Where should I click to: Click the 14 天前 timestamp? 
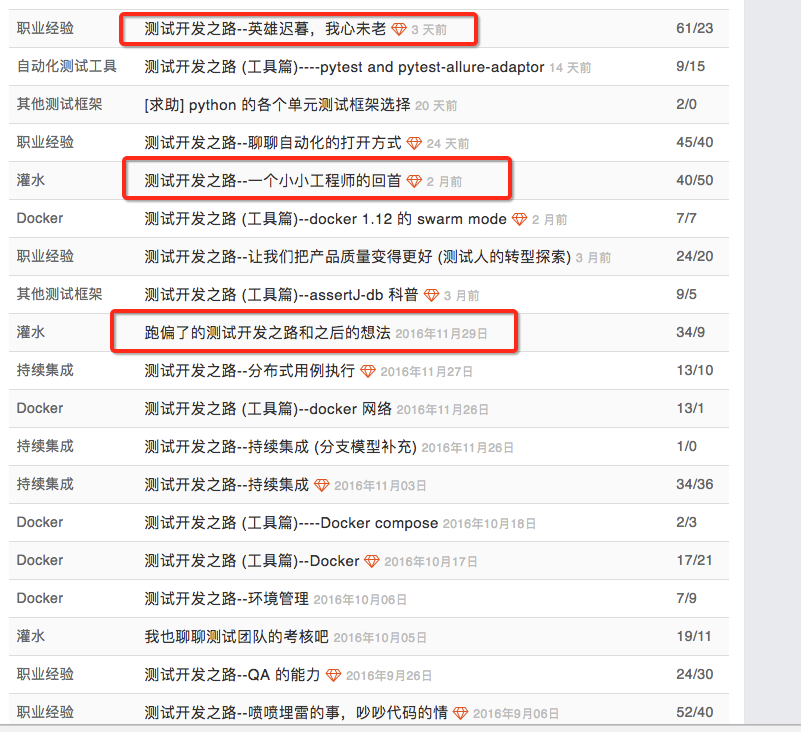570,68
